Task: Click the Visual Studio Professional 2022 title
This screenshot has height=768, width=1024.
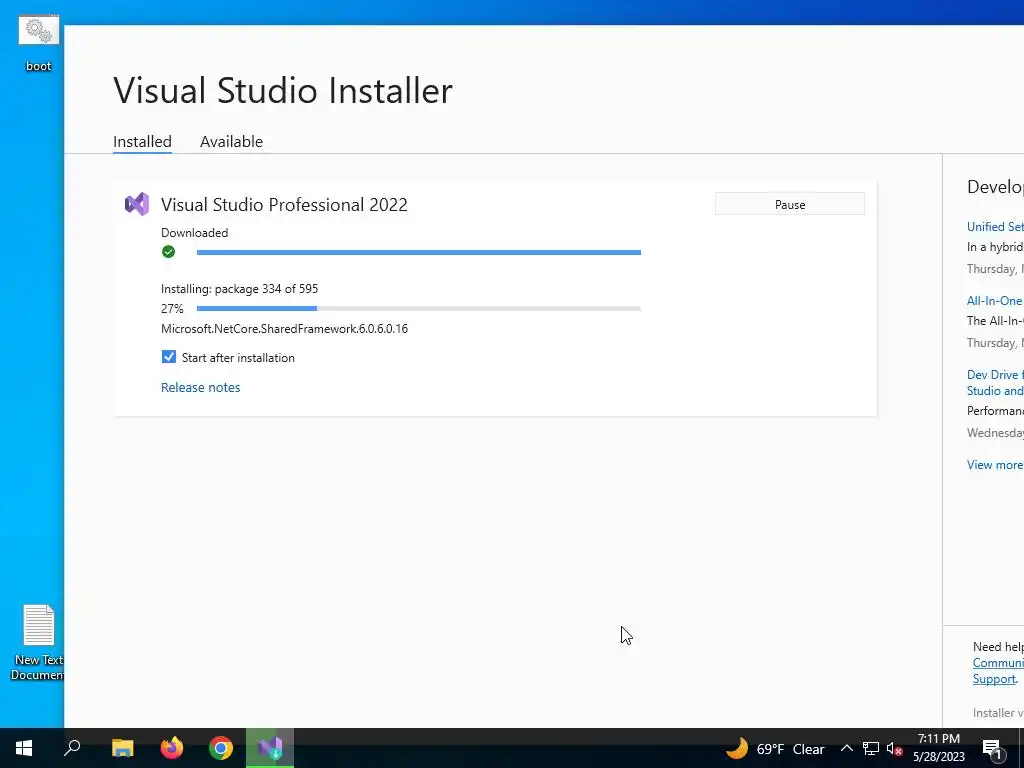Action: pos(284,204)
